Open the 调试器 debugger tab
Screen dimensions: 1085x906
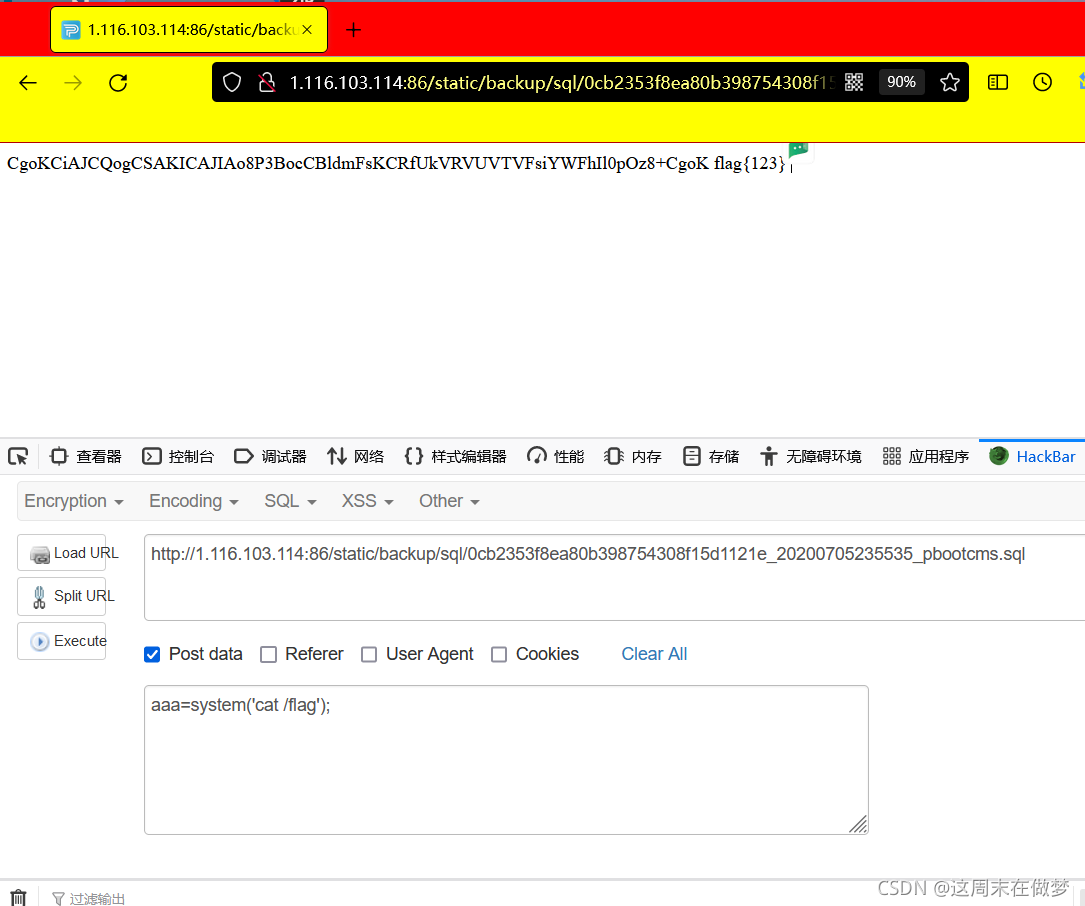270,456
